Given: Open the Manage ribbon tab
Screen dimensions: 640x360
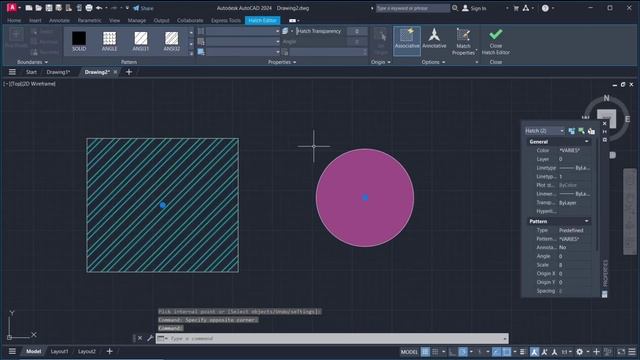Looking at the screenshot, I should click(x=137, y=20).
